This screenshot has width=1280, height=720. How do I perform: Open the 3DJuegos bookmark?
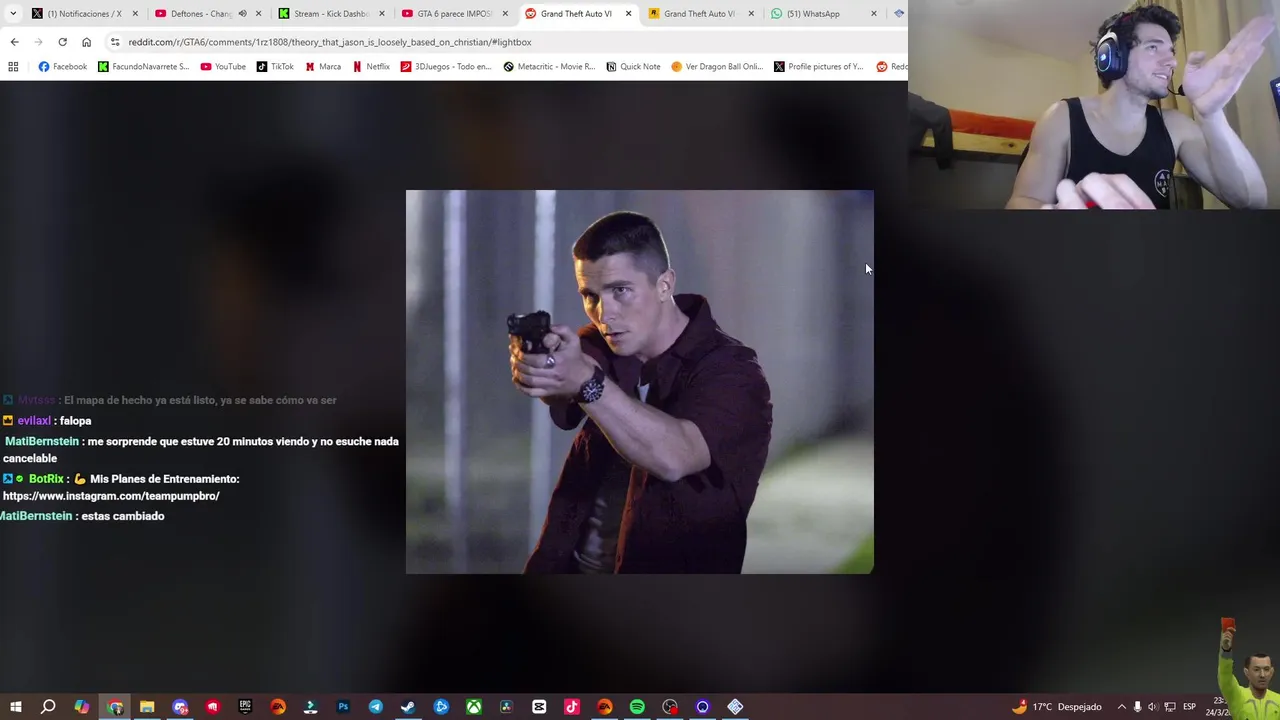[x=446, y=67]
